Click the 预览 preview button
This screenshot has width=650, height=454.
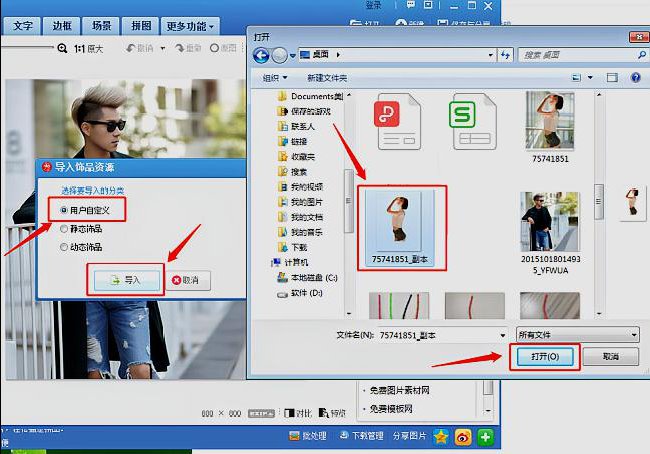(332, 413)
